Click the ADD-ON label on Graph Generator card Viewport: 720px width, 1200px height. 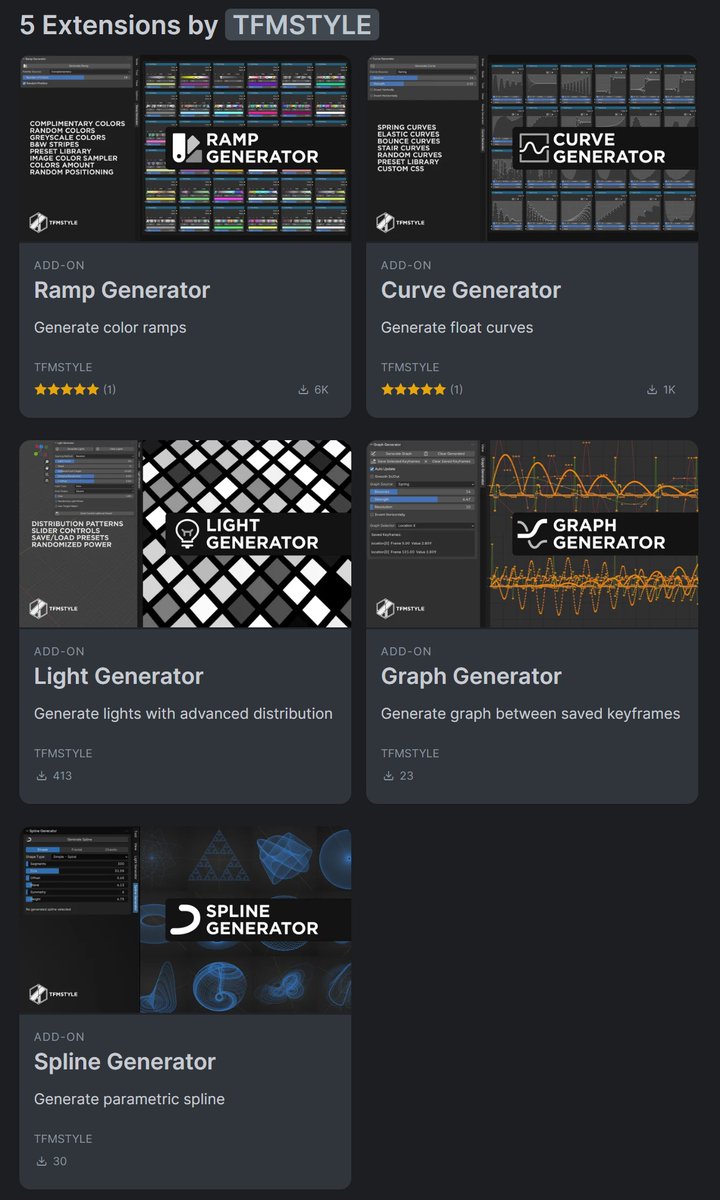407,652
